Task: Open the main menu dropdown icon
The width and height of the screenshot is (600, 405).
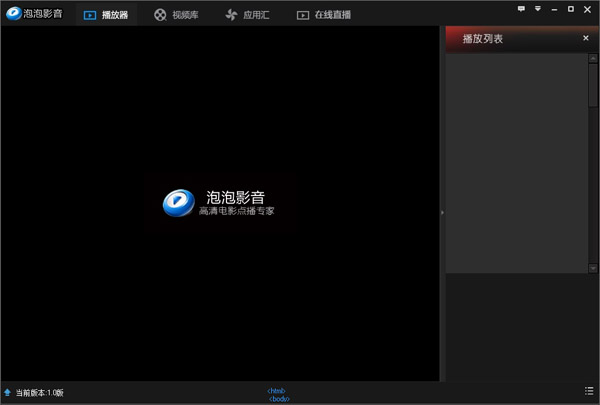Action: click(x=538, y=9)
